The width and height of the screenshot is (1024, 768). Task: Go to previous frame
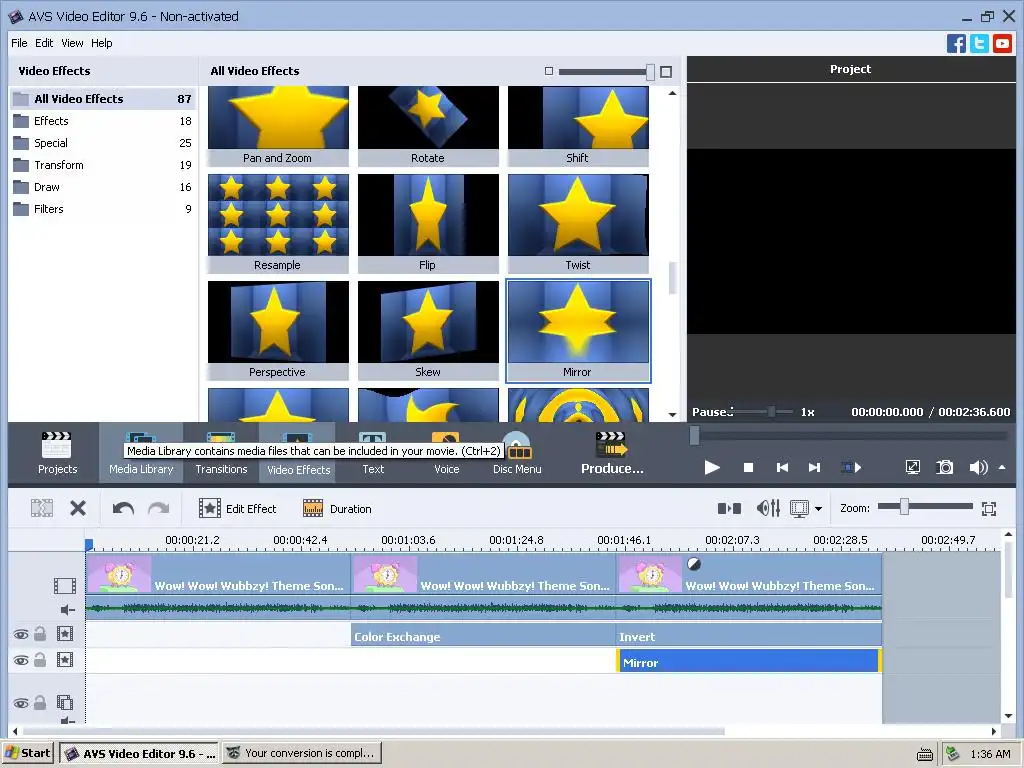click(782, 468)
